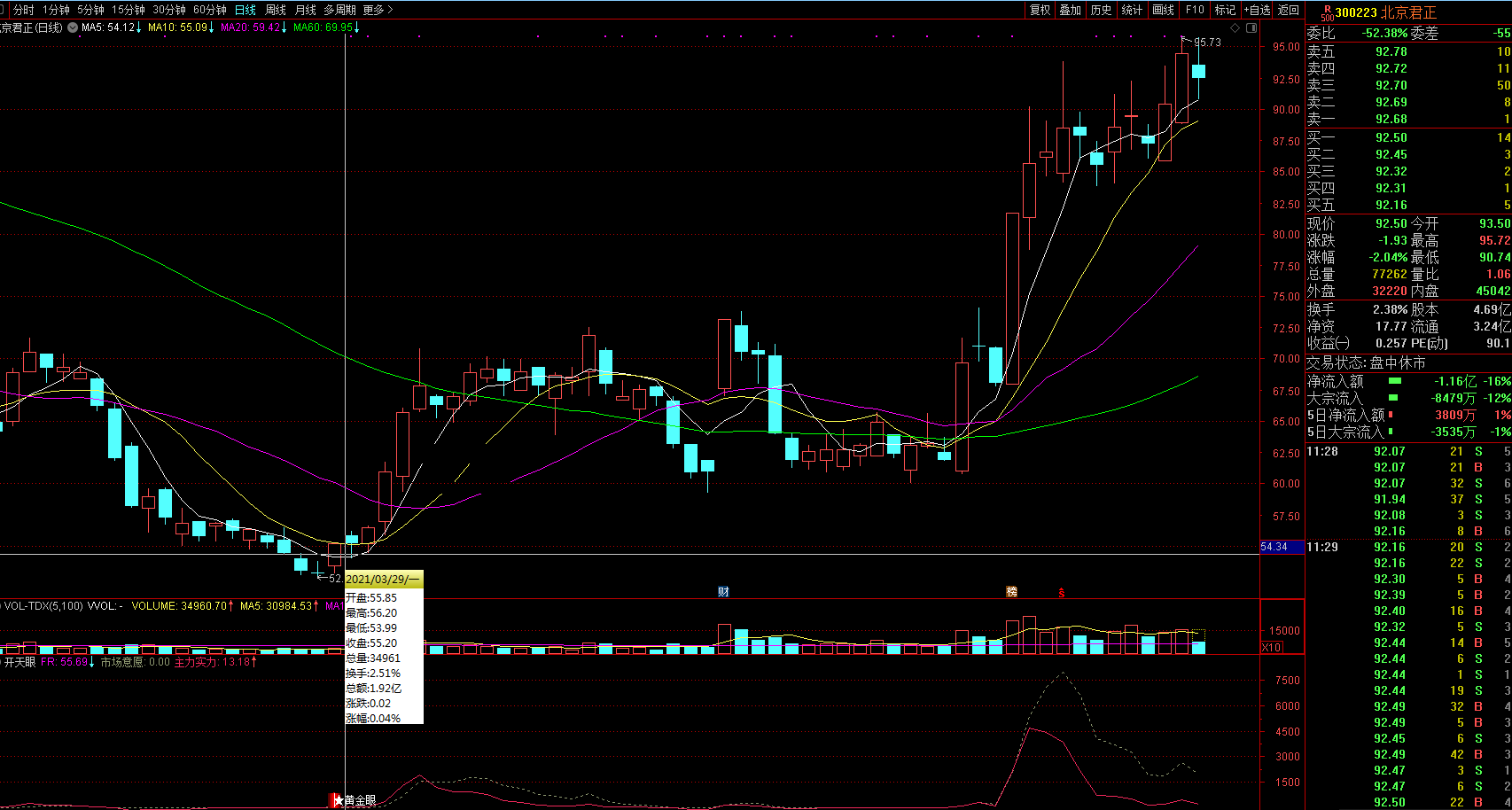Expand the 更多 periods list
This screenshot has height=810, width=1512.
(x=378, y=10)
